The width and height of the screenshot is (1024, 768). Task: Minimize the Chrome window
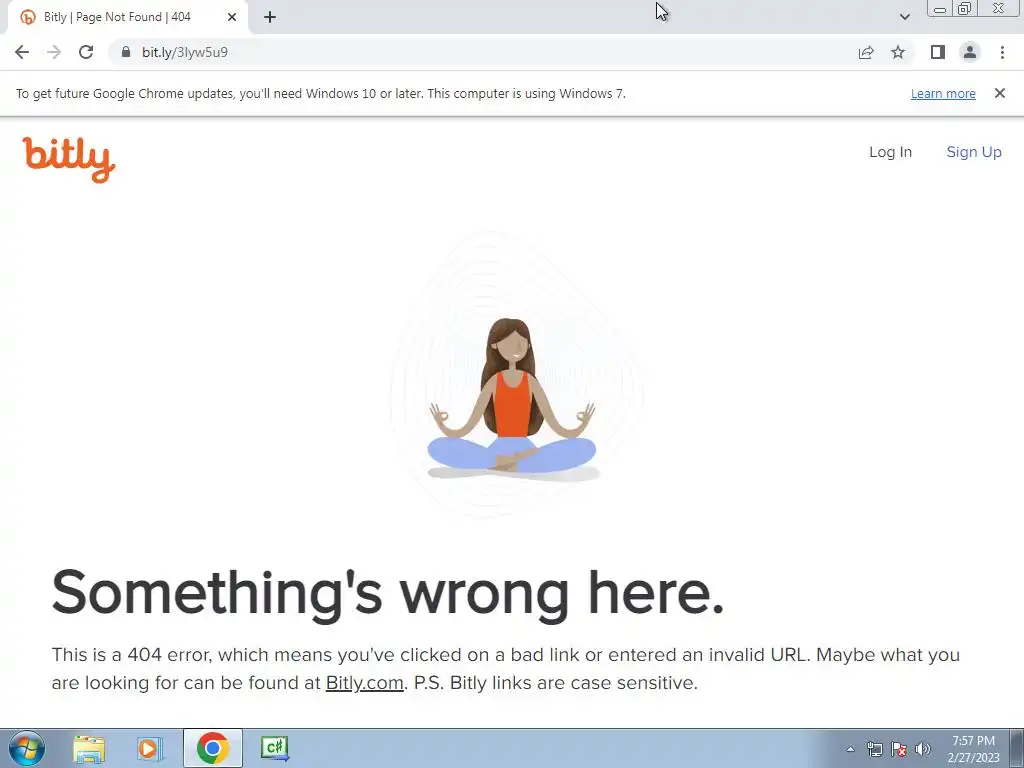pyautogui.click(x=940, y=9)
